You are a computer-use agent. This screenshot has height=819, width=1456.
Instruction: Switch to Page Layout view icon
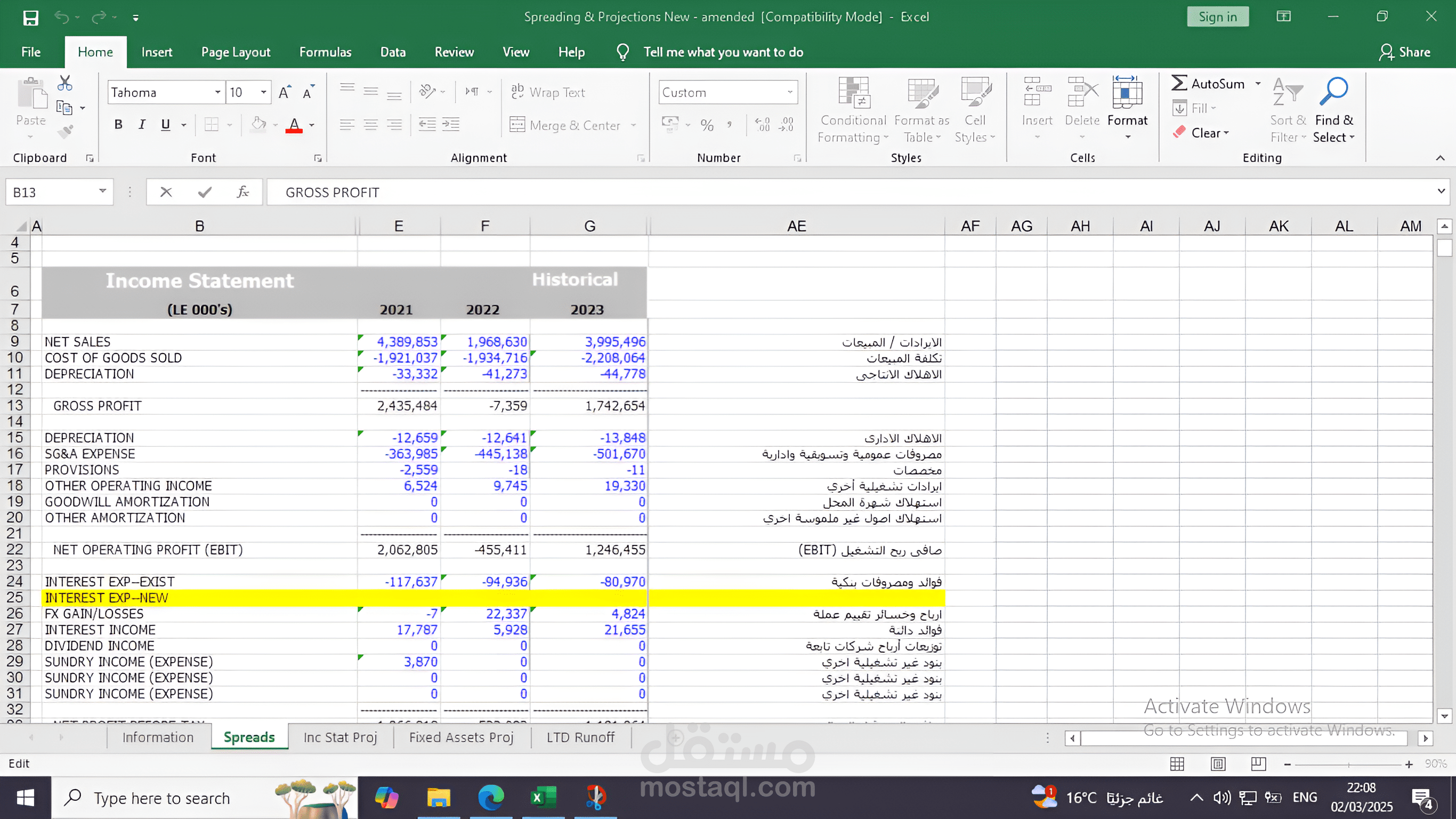point(1218,764)
